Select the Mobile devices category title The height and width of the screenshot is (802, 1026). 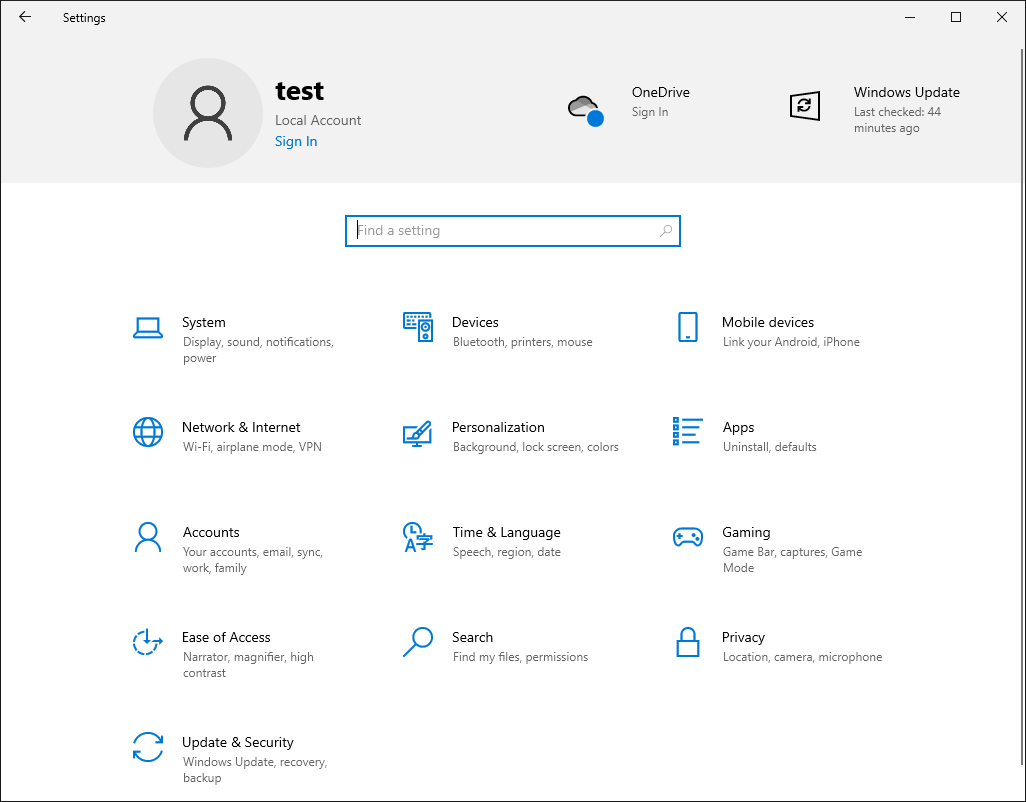pos(768,323)
